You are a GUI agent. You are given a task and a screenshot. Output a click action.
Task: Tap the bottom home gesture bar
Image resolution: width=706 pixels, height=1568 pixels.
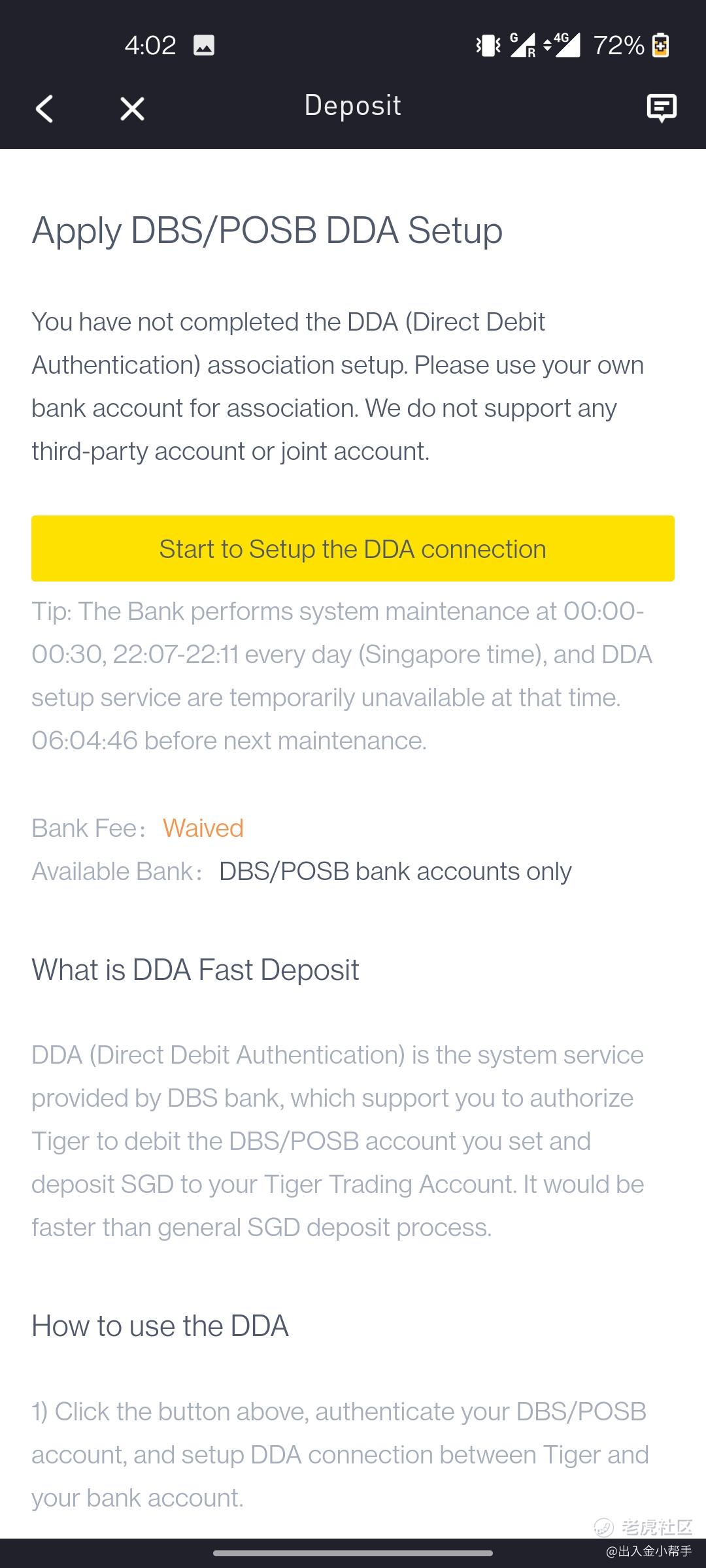tap(353, 1553)
